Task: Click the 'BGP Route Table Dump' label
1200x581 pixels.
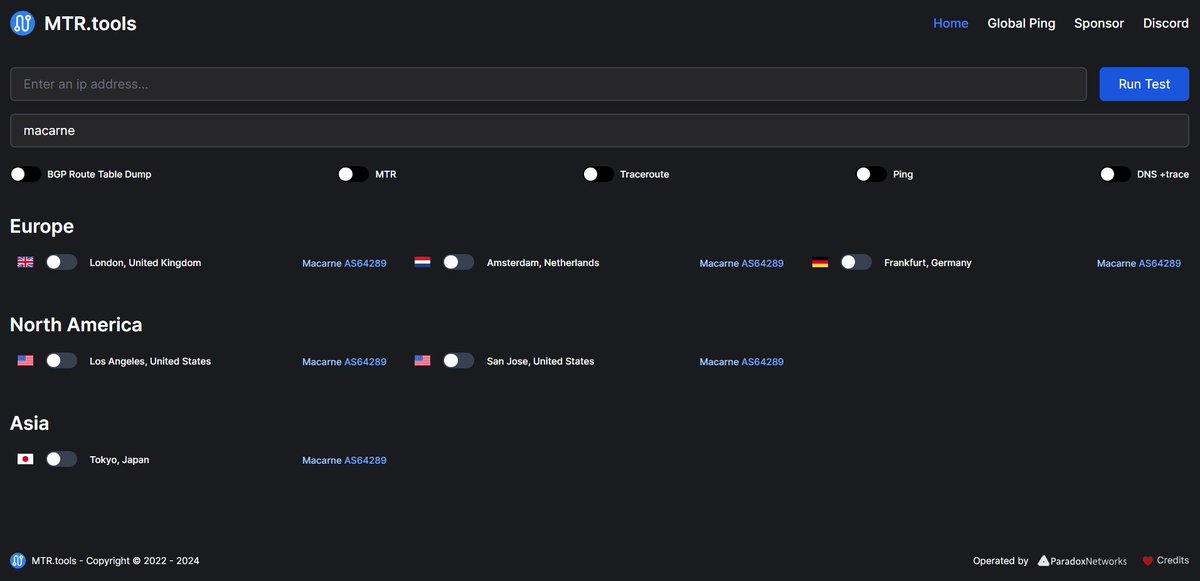Action: pos(99,174)
